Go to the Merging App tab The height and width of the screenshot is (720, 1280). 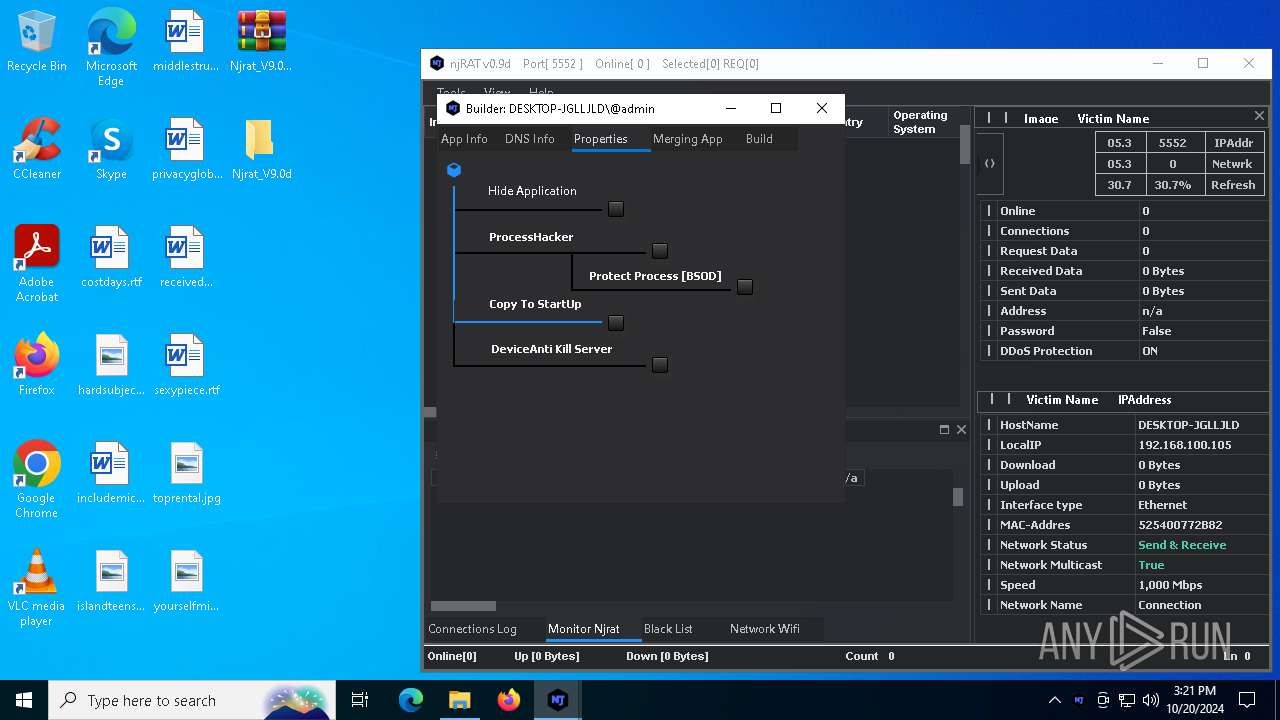(x=688, y=139)
